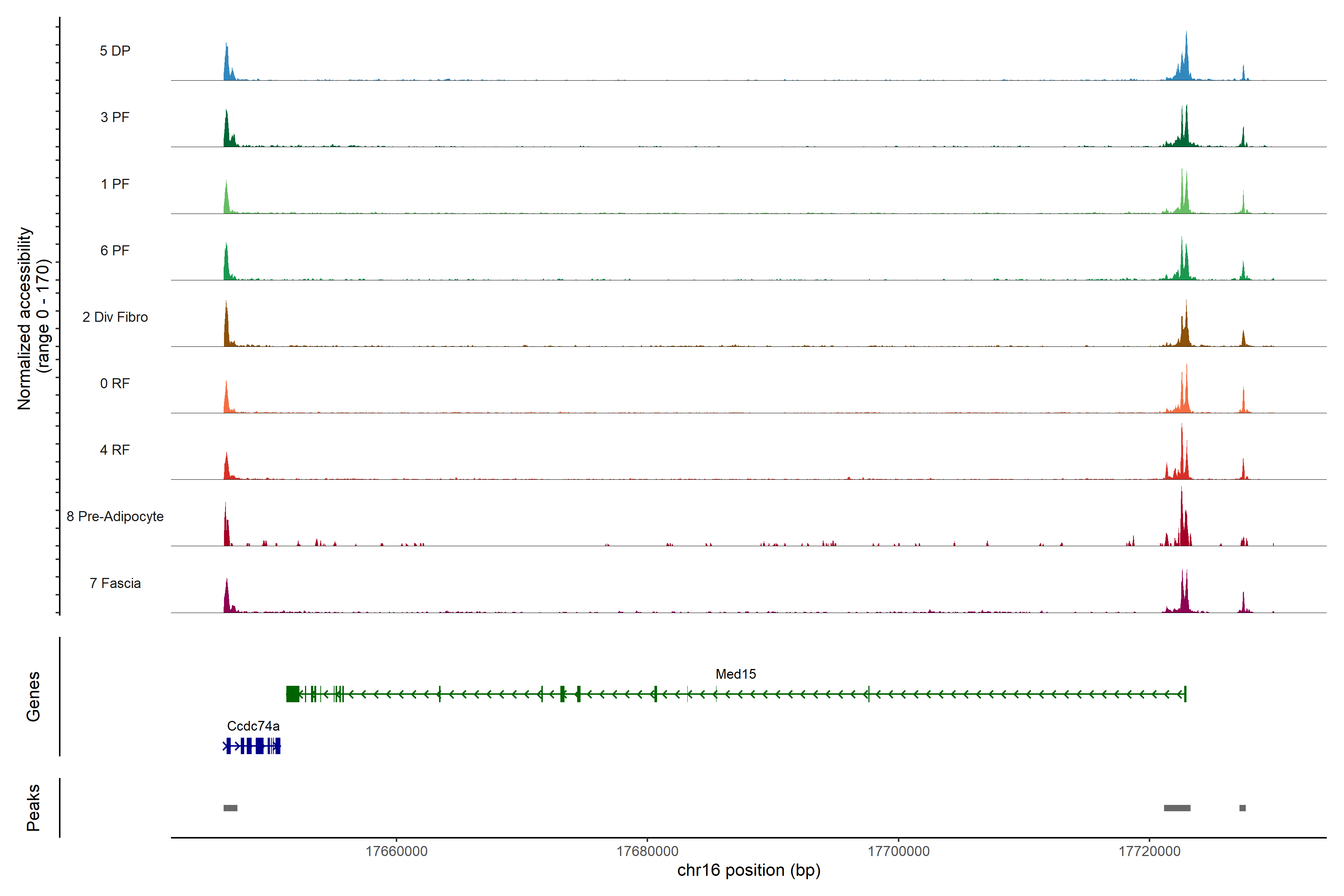Click the Peaks panel label
Viewport: 1344px width, 896px height.
pyautogui.click(x=33, y=808)
